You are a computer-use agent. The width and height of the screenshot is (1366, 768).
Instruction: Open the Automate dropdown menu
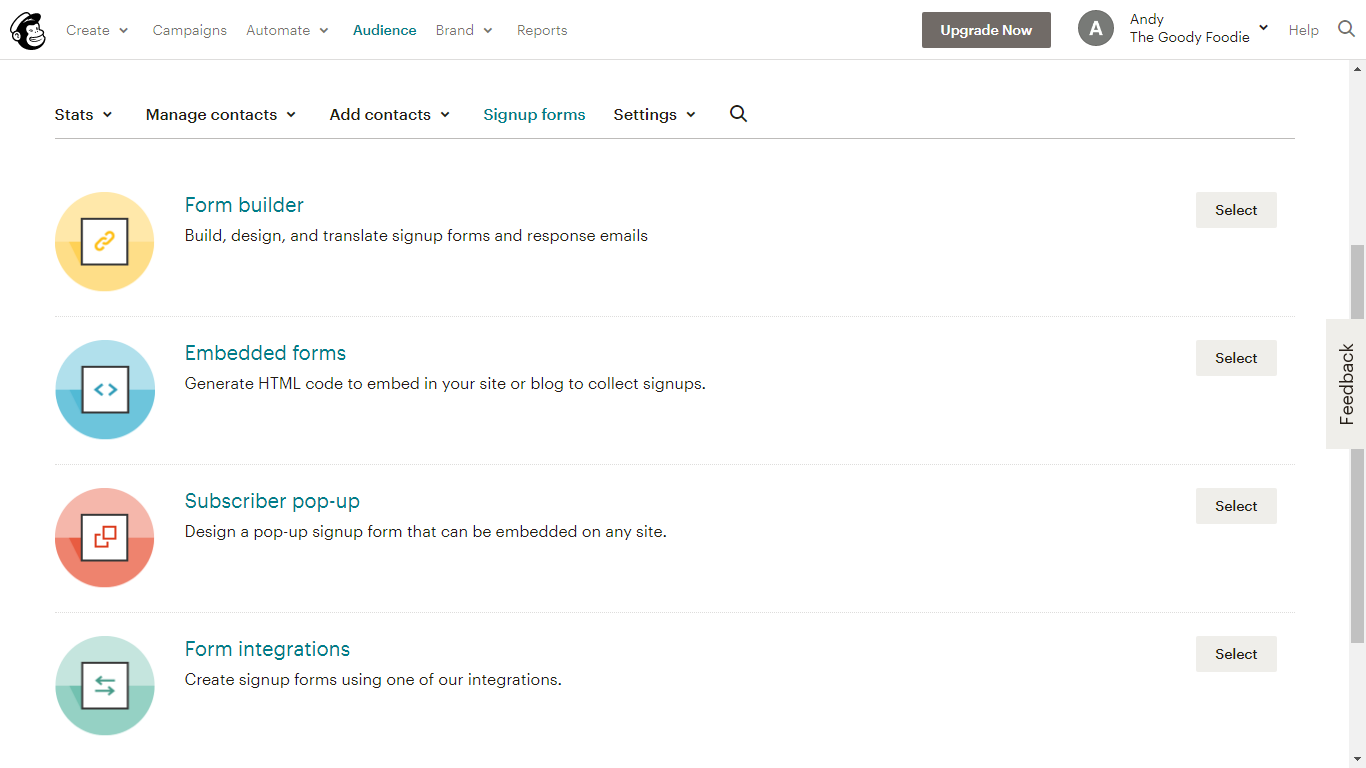287,30
